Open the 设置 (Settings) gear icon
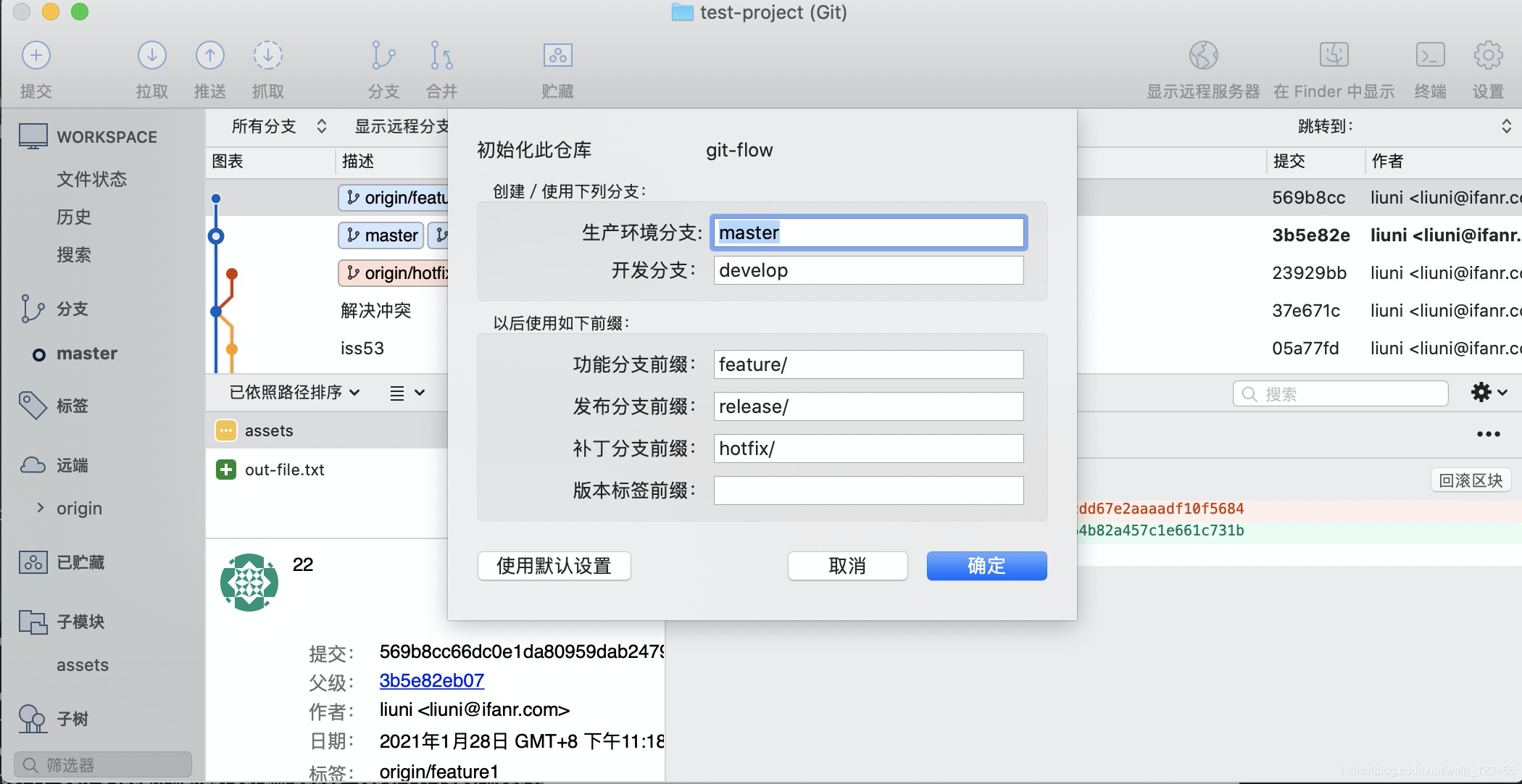1522x784 pixels. tap(1488, 56)
